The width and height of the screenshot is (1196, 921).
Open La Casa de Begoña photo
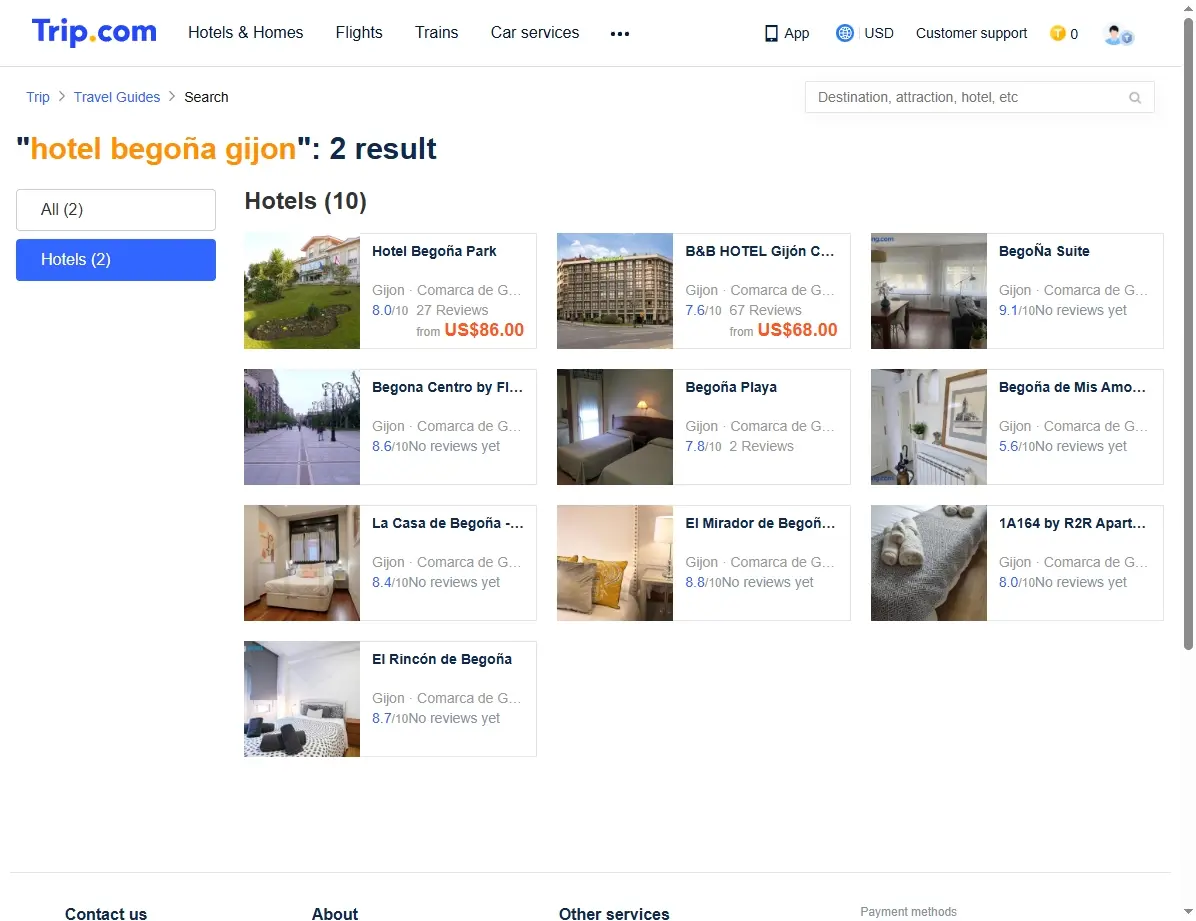click(302, 563)
